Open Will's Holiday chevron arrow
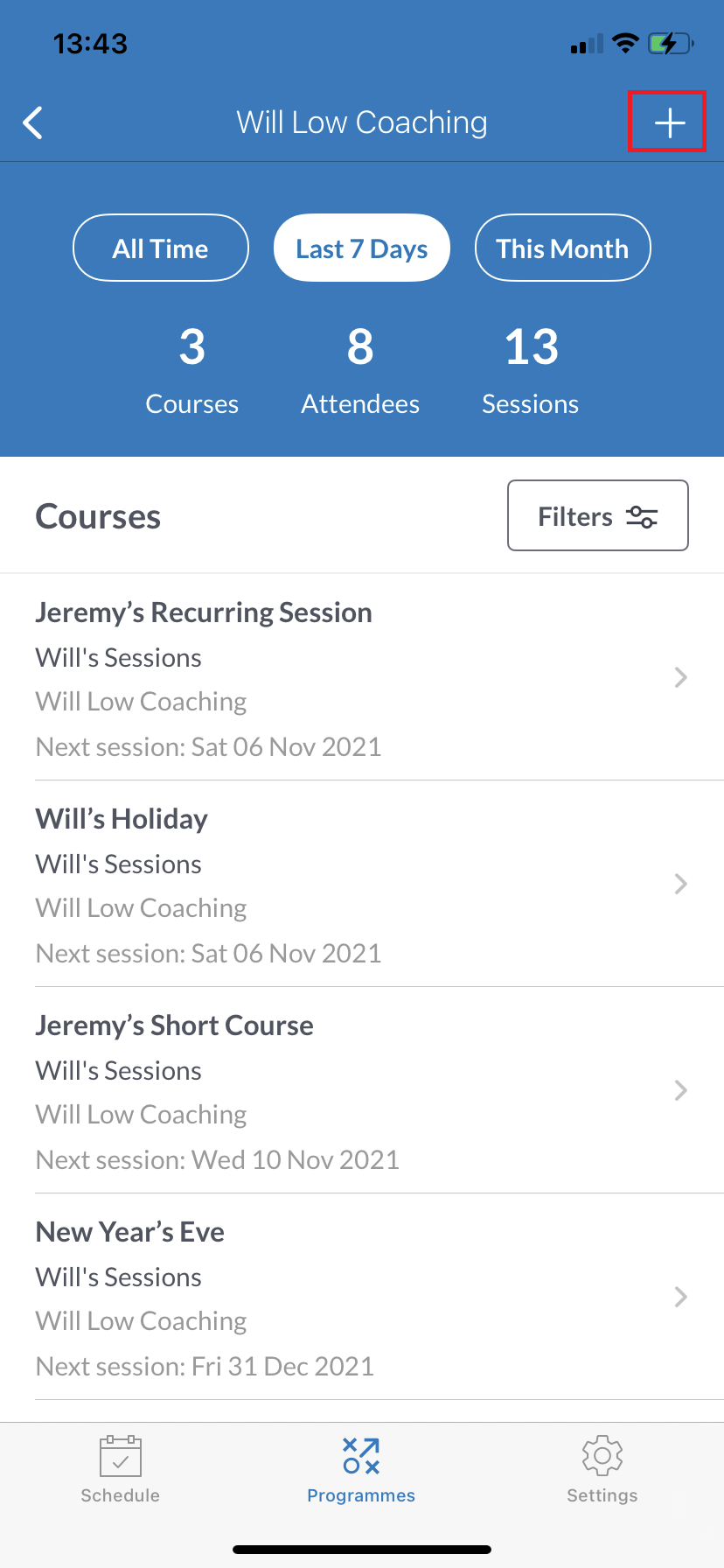The height and width of the screenshot is (1568, 724). (680, 884)
